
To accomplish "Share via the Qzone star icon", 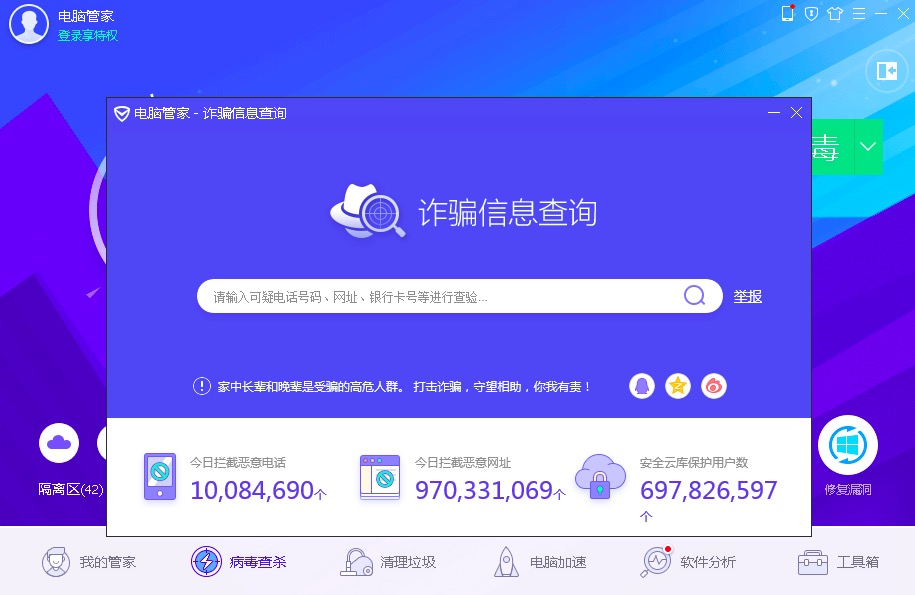I will [678, 386].
